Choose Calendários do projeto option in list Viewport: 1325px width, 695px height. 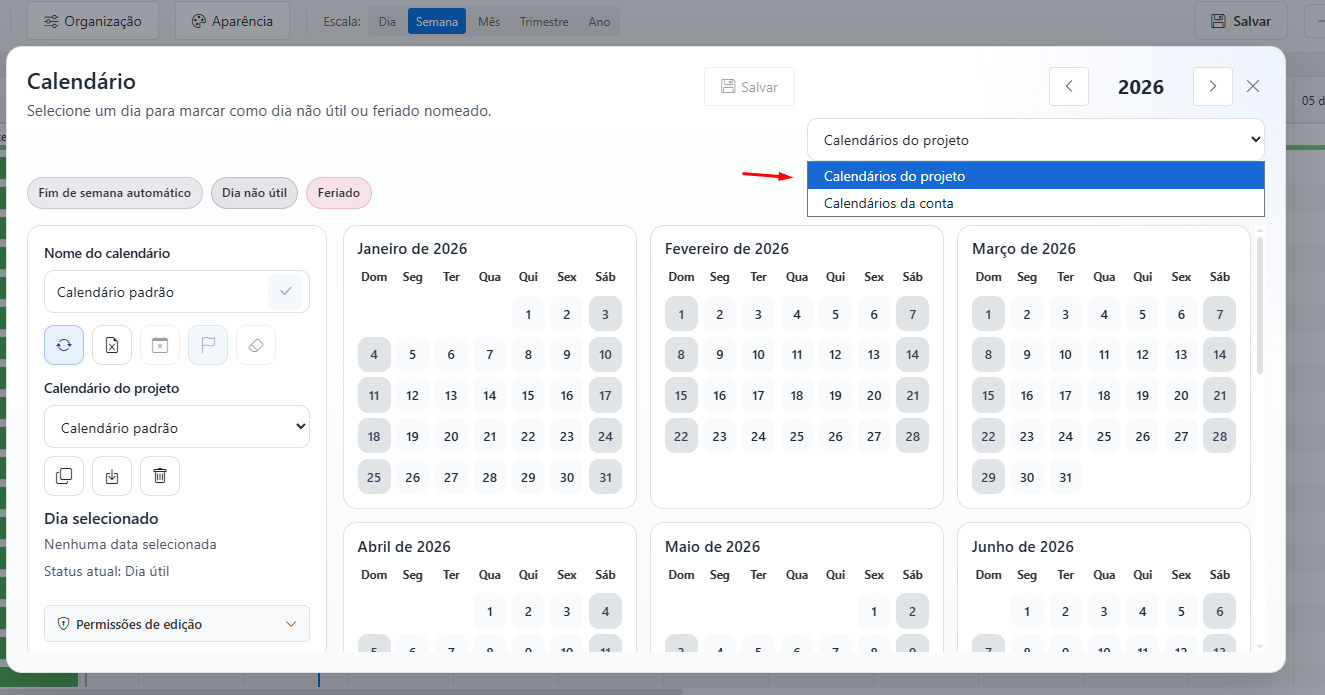point(894,176)
